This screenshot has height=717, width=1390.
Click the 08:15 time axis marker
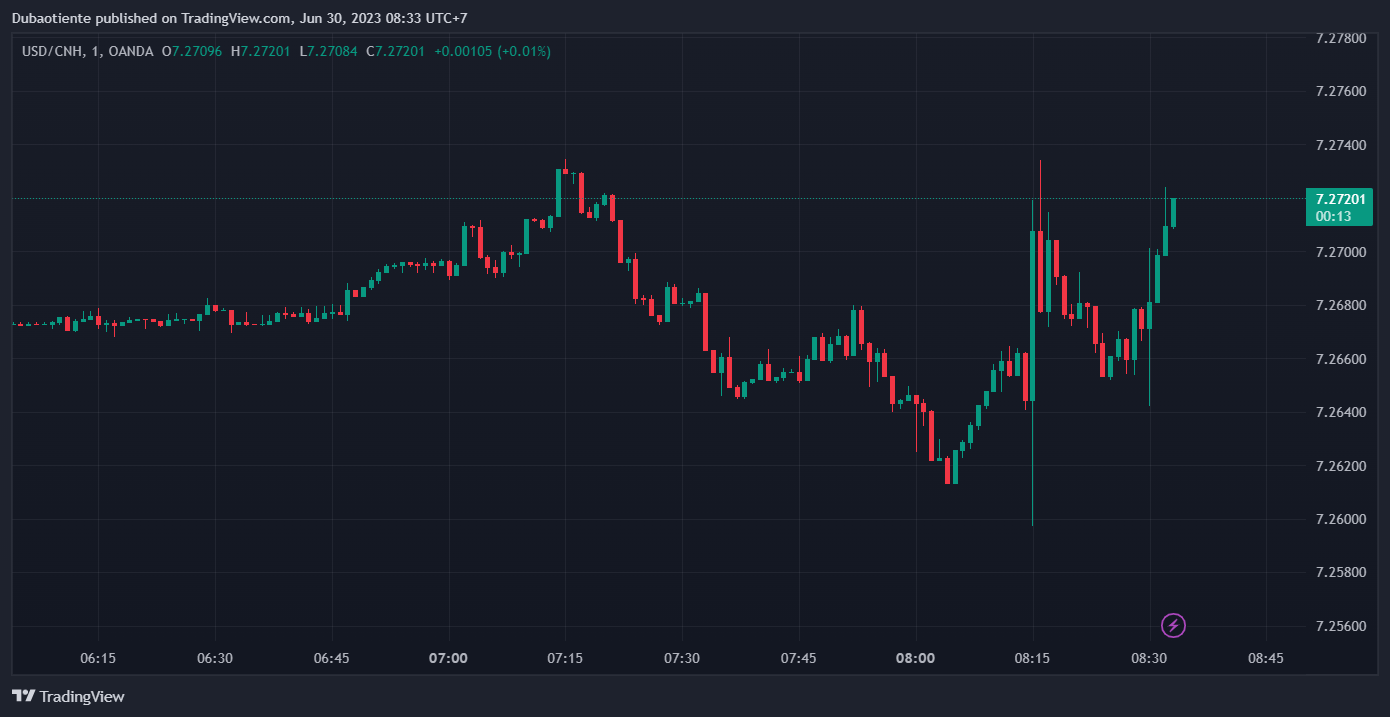1032,658
